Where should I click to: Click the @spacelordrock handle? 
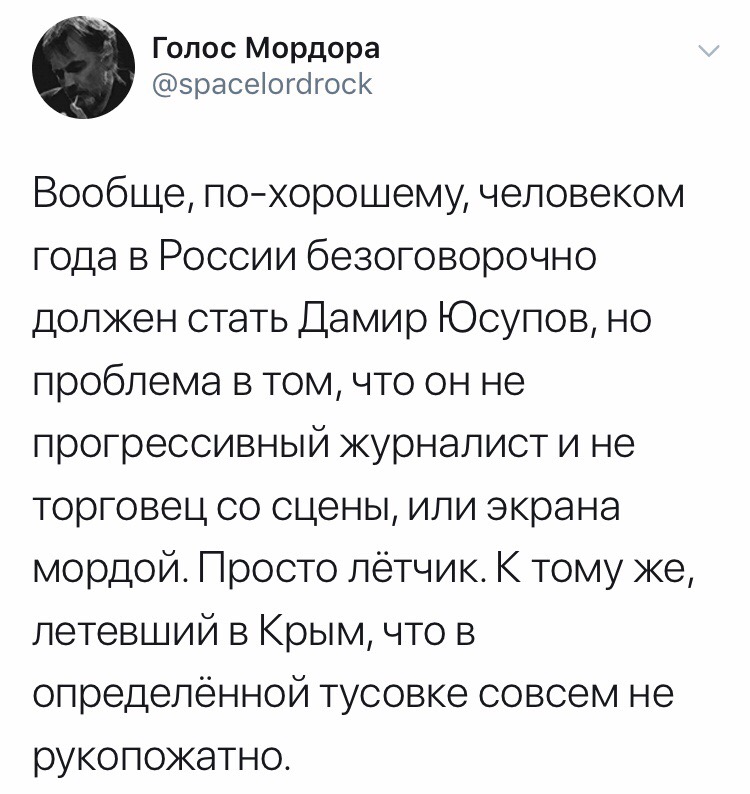coord(260,85)
